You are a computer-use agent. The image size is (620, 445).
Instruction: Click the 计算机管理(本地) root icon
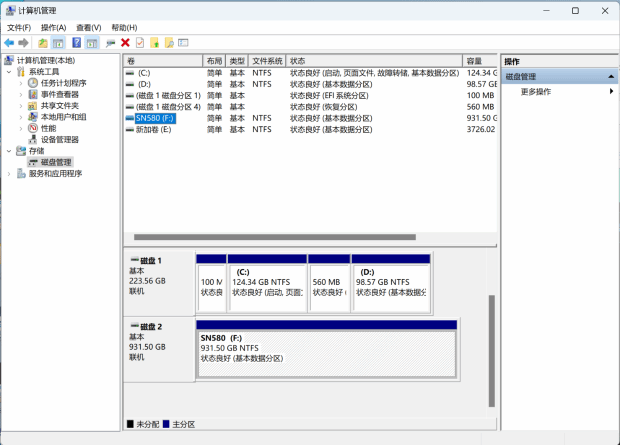tap(9, 61)
